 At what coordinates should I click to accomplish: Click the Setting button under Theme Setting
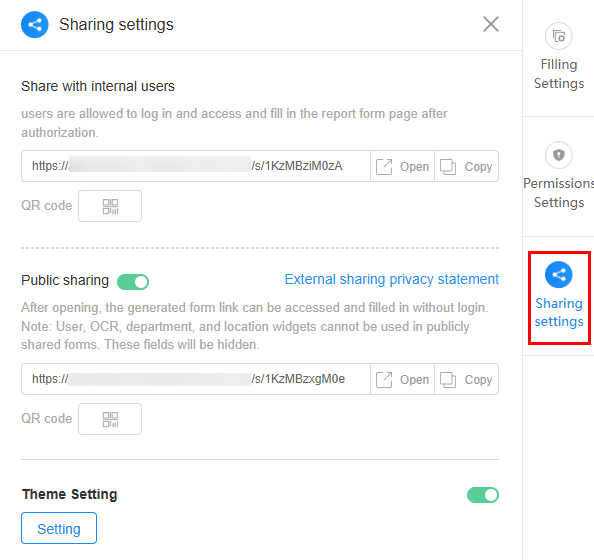(59, 528)
